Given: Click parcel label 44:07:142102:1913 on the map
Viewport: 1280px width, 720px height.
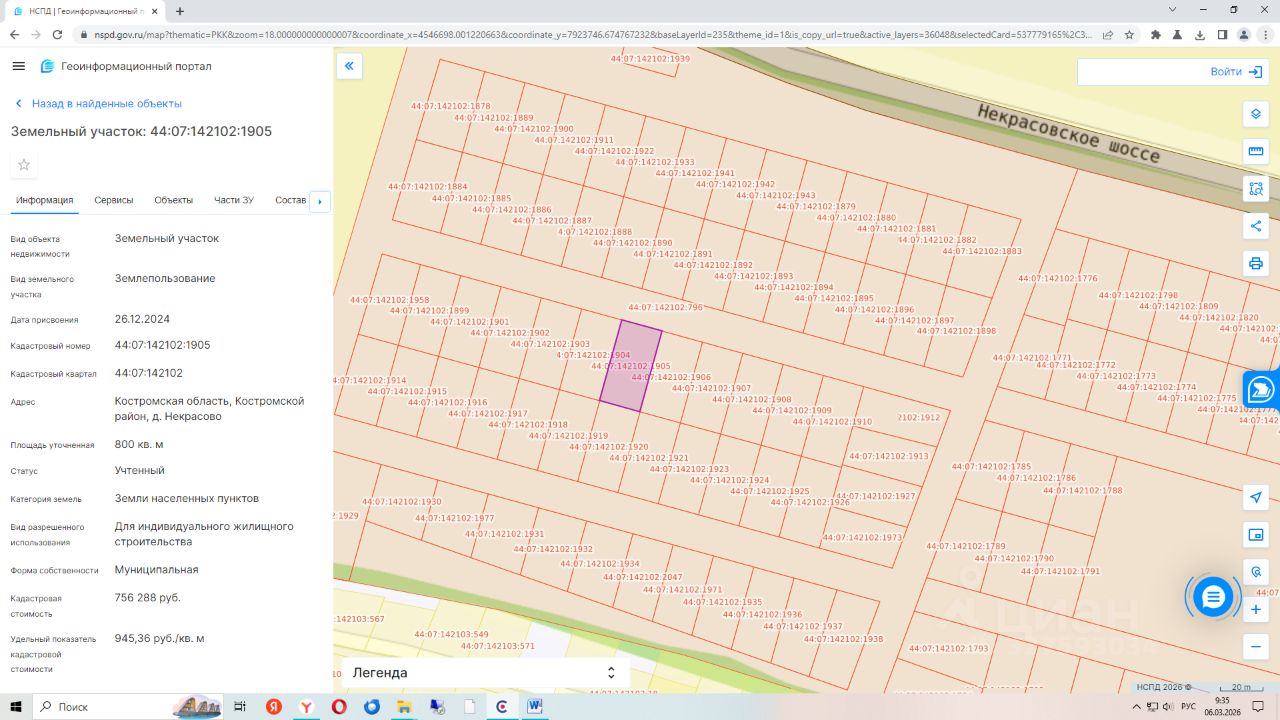Looking at the screenshot, I should [889, 456].
